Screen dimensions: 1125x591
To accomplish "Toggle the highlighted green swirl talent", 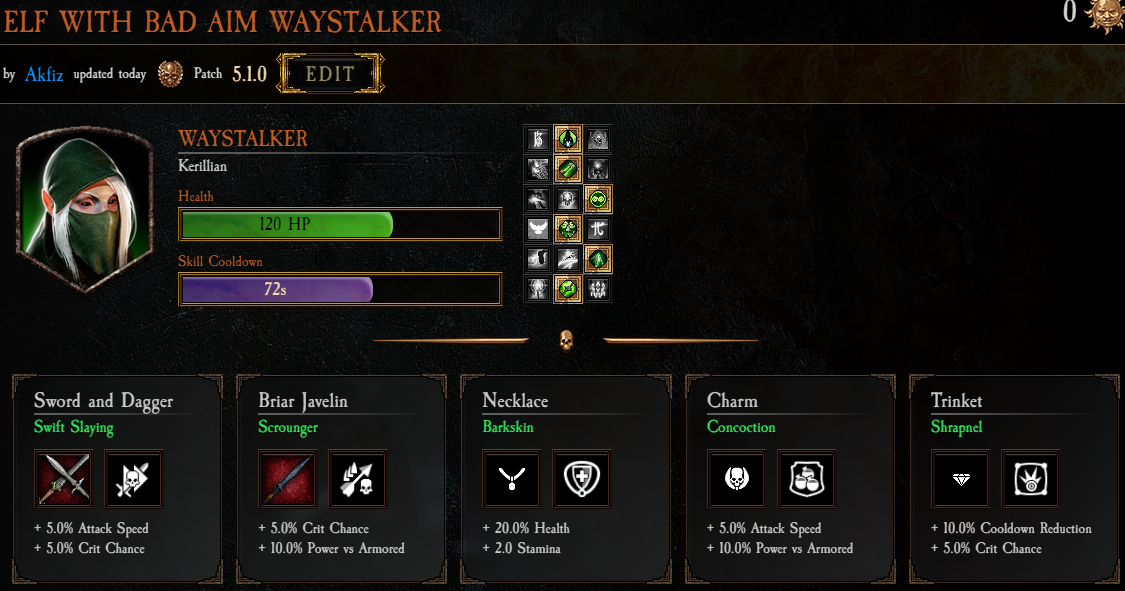I will (598, 199).
